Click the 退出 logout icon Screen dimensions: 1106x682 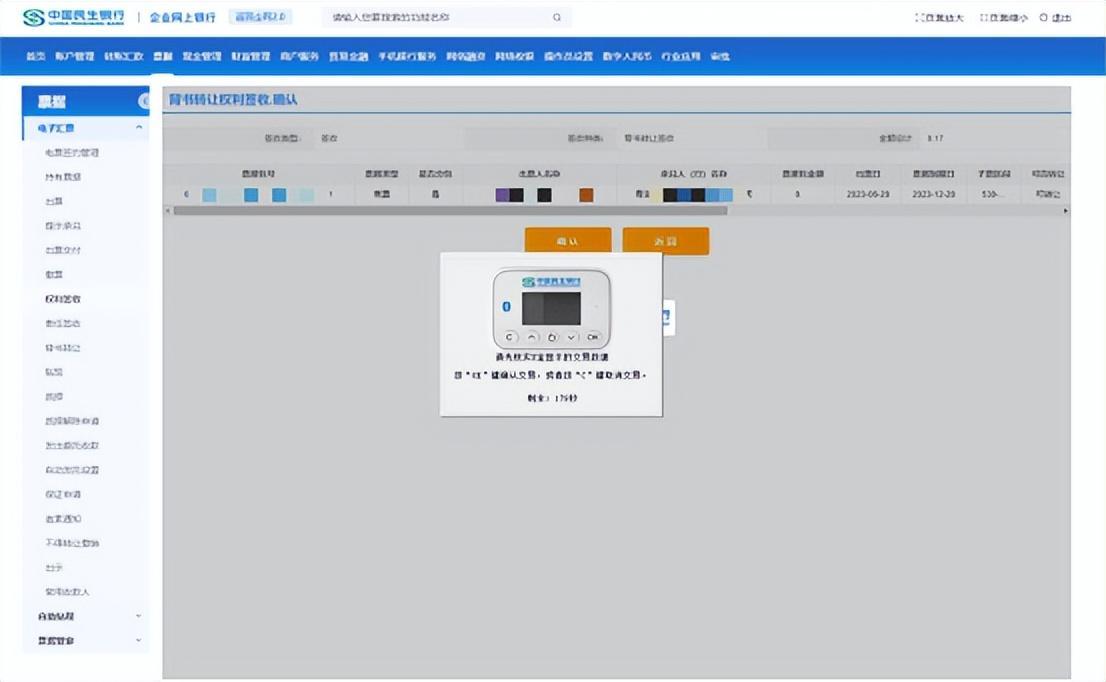(1044, 18)
